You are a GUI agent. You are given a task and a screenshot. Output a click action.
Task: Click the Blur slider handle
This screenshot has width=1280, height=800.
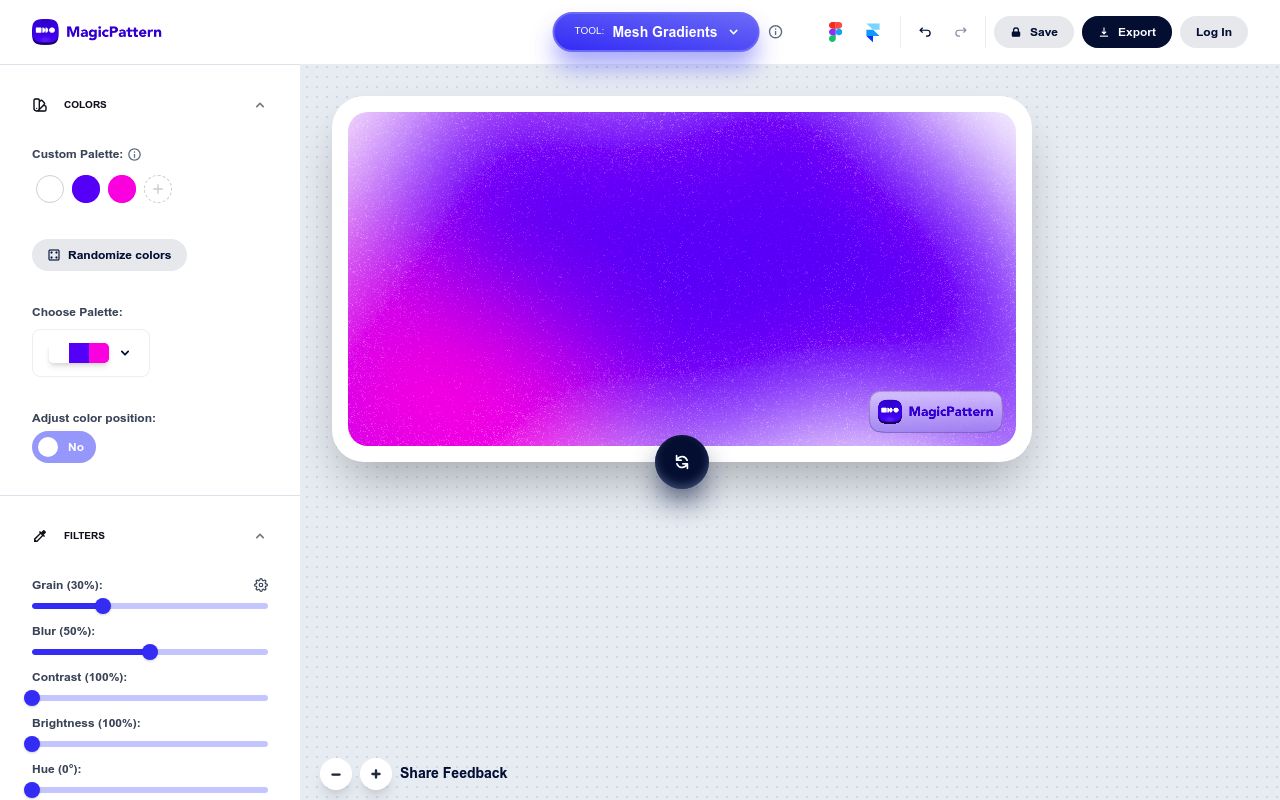click(x=150, y=652)
